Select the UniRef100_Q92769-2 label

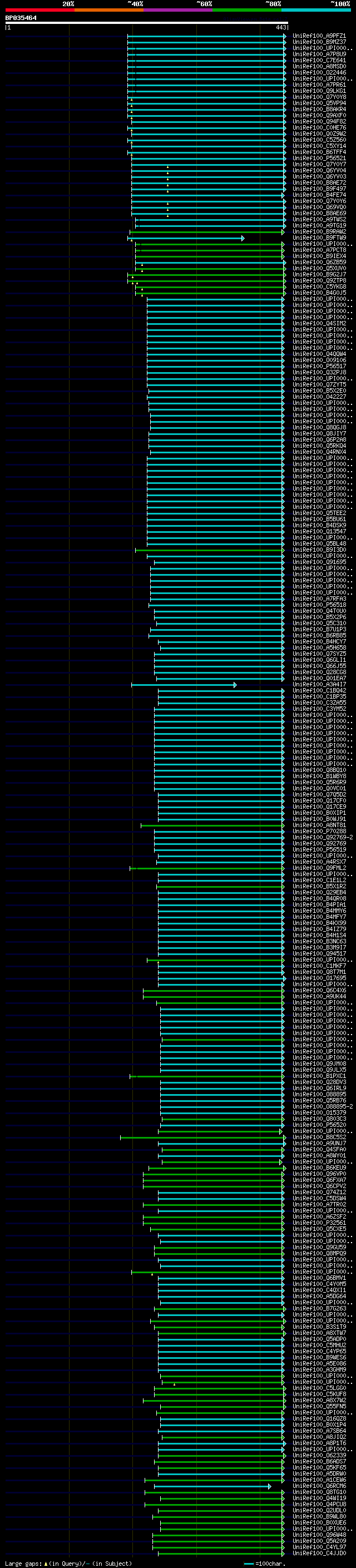[323, 838]
